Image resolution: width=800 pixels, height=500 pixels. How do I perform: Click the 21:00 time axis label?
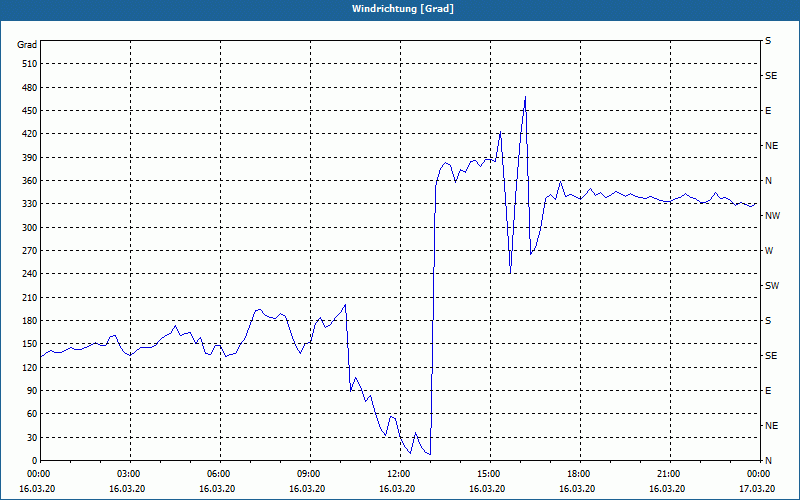pos(670,474)
